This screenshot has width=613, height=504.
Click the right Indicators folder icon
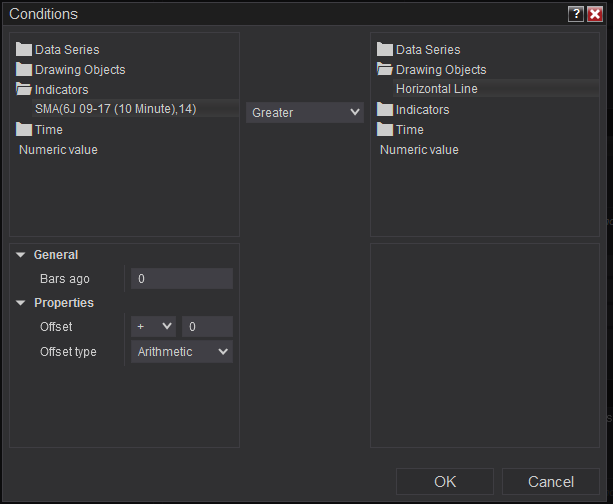point(385,110)
